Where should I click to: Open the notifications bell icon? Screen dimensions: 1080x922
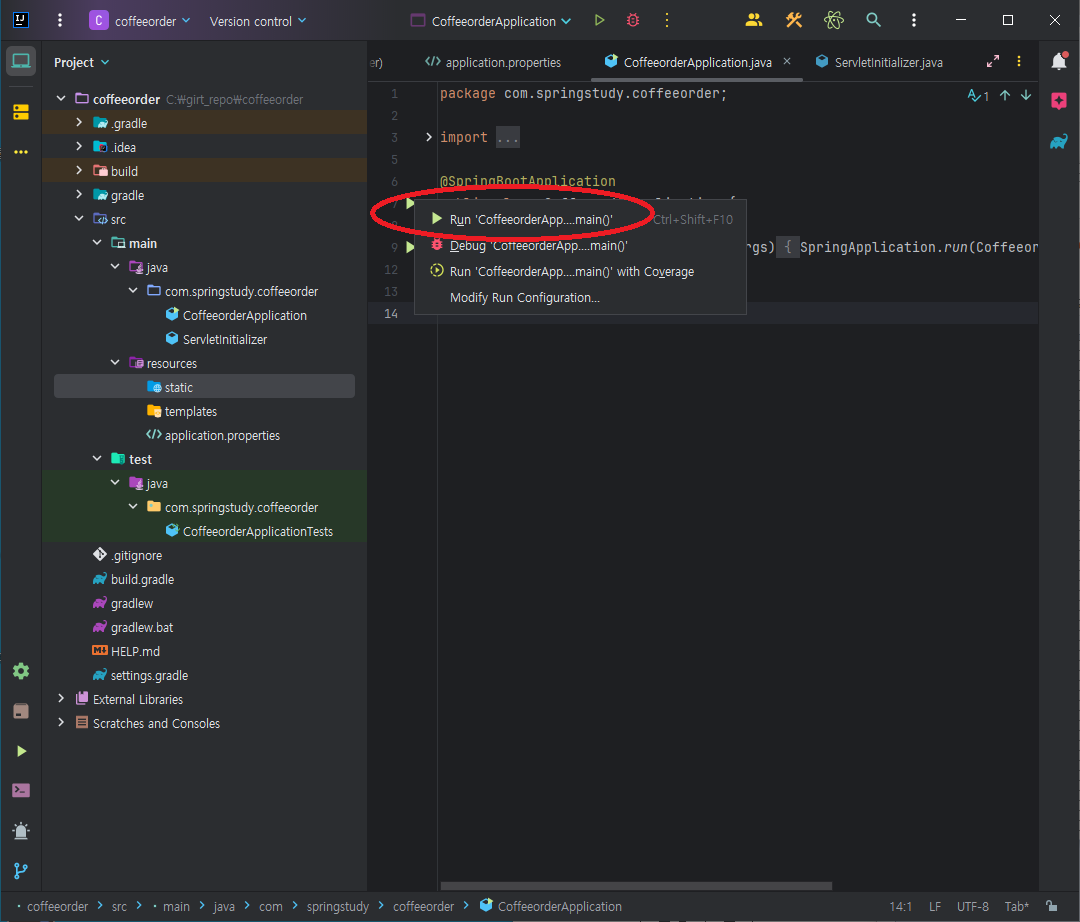(1059, 61)
